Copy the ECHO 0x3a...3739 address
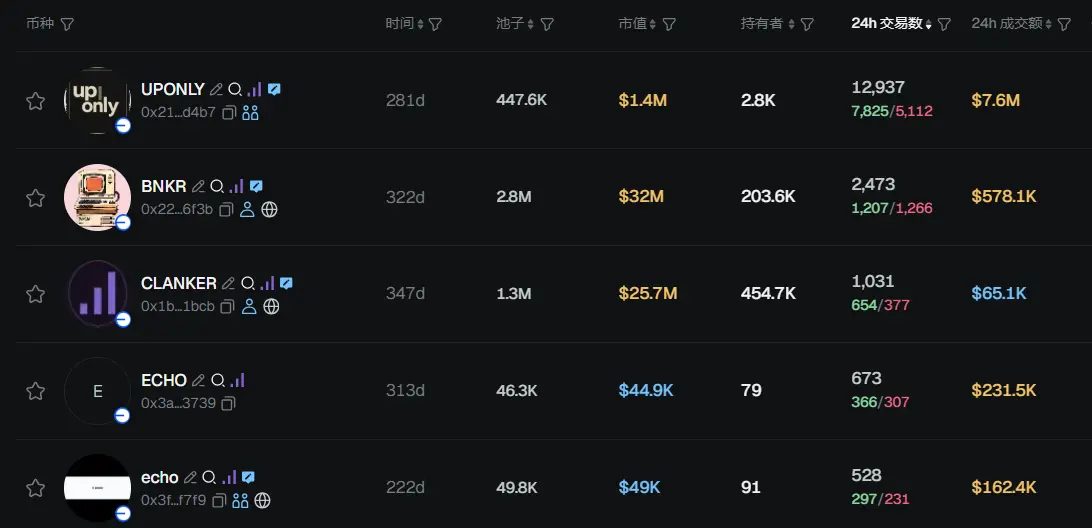 (228, 403)
